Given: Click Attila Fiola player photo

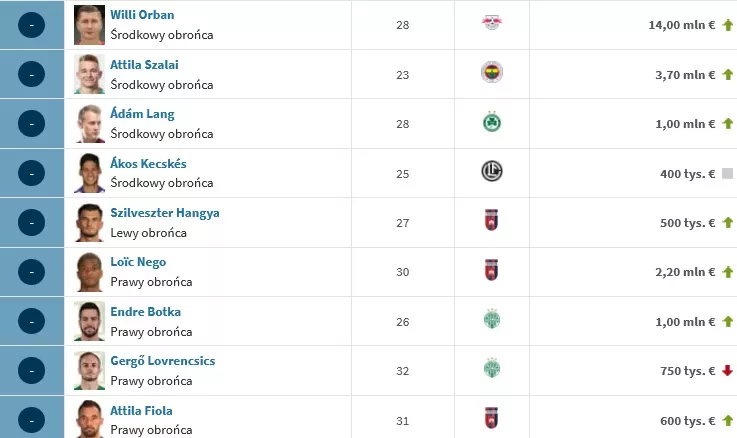Looking at the screenshot, I should click(x=89, y=419).
